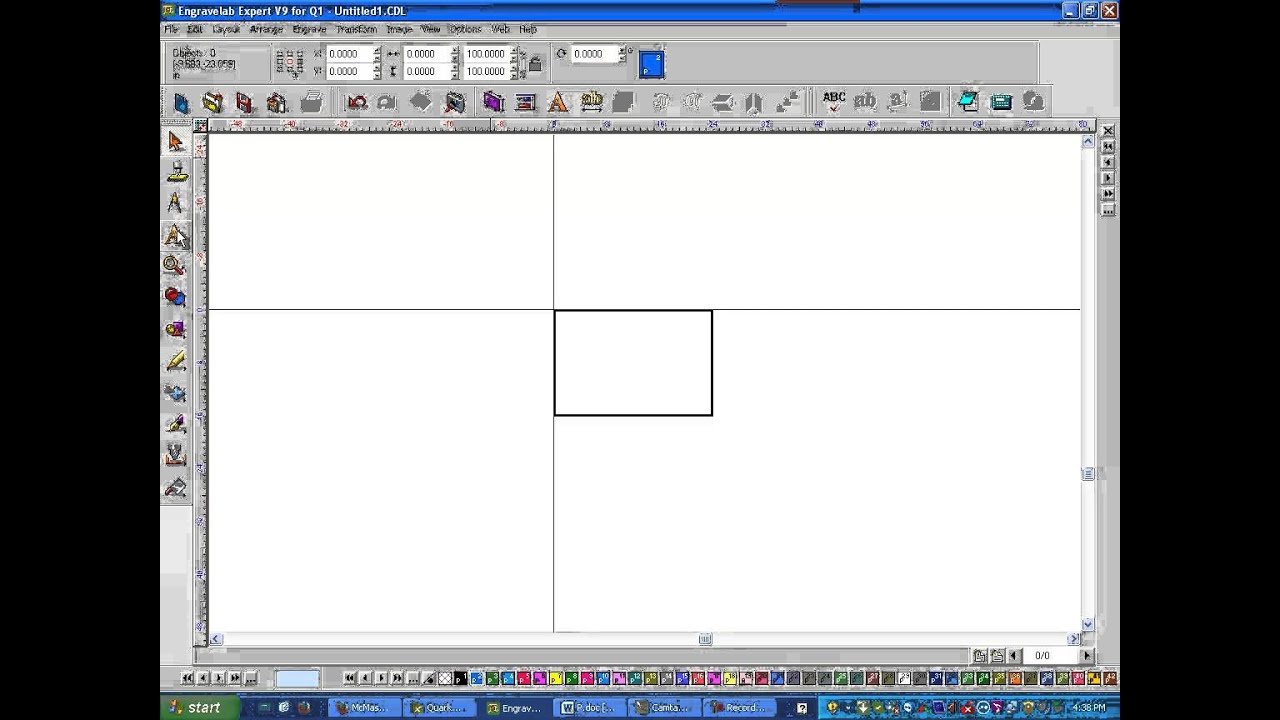Click the ABC spell check icon
The height and width of the screenshot is (720, 1280).
point(834,101)
